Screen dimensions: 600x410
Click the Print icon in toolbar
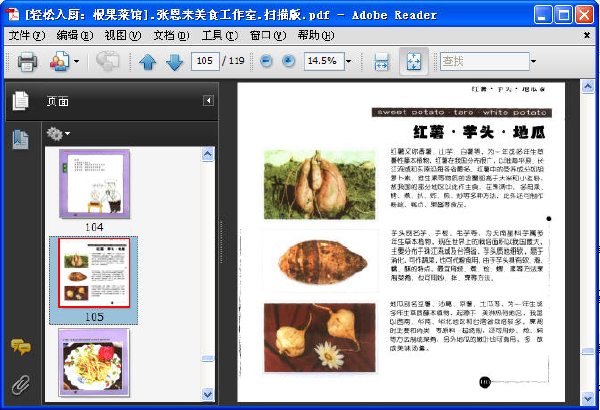point(27,61)
